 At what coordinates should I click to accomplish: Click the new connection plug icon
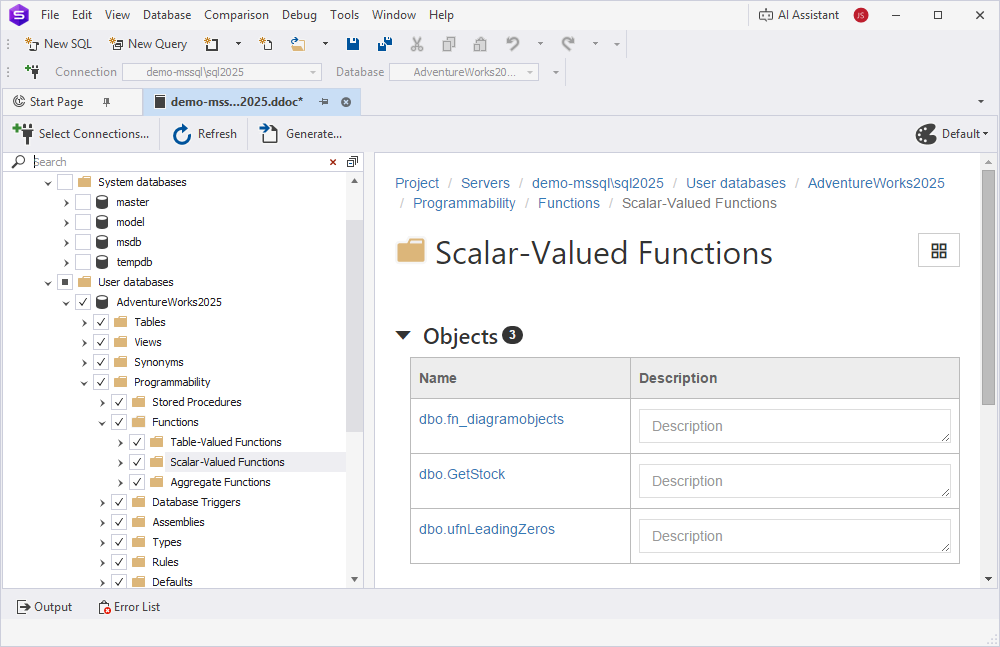click(x=31, y=71)
